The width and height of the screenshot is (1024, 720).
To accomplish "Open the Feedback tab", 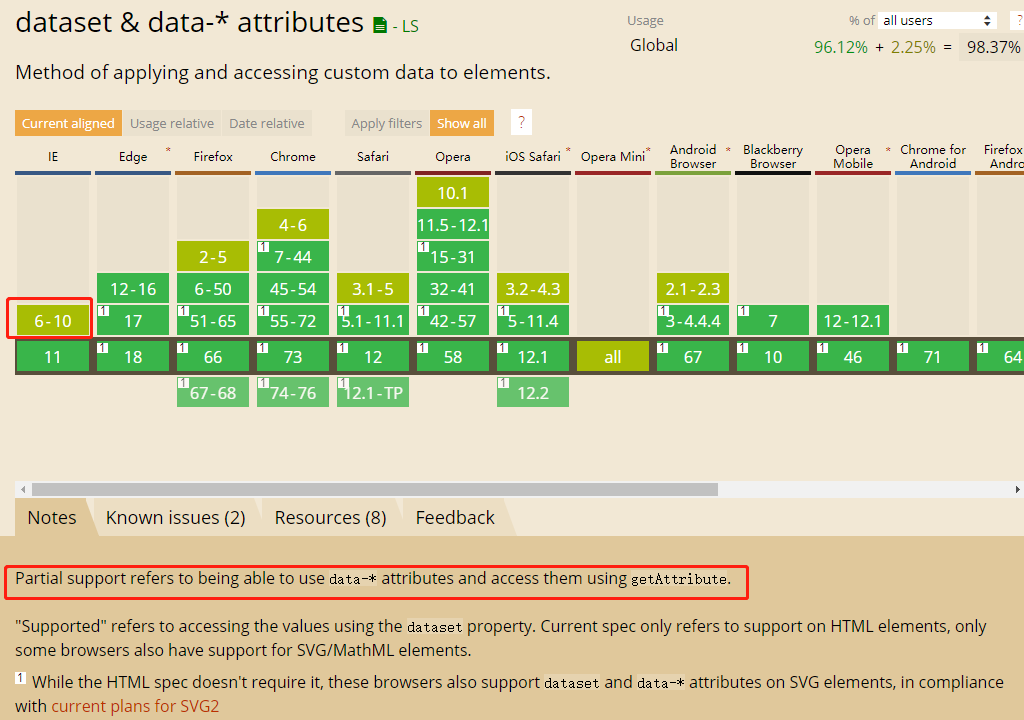I will [455, 517].
